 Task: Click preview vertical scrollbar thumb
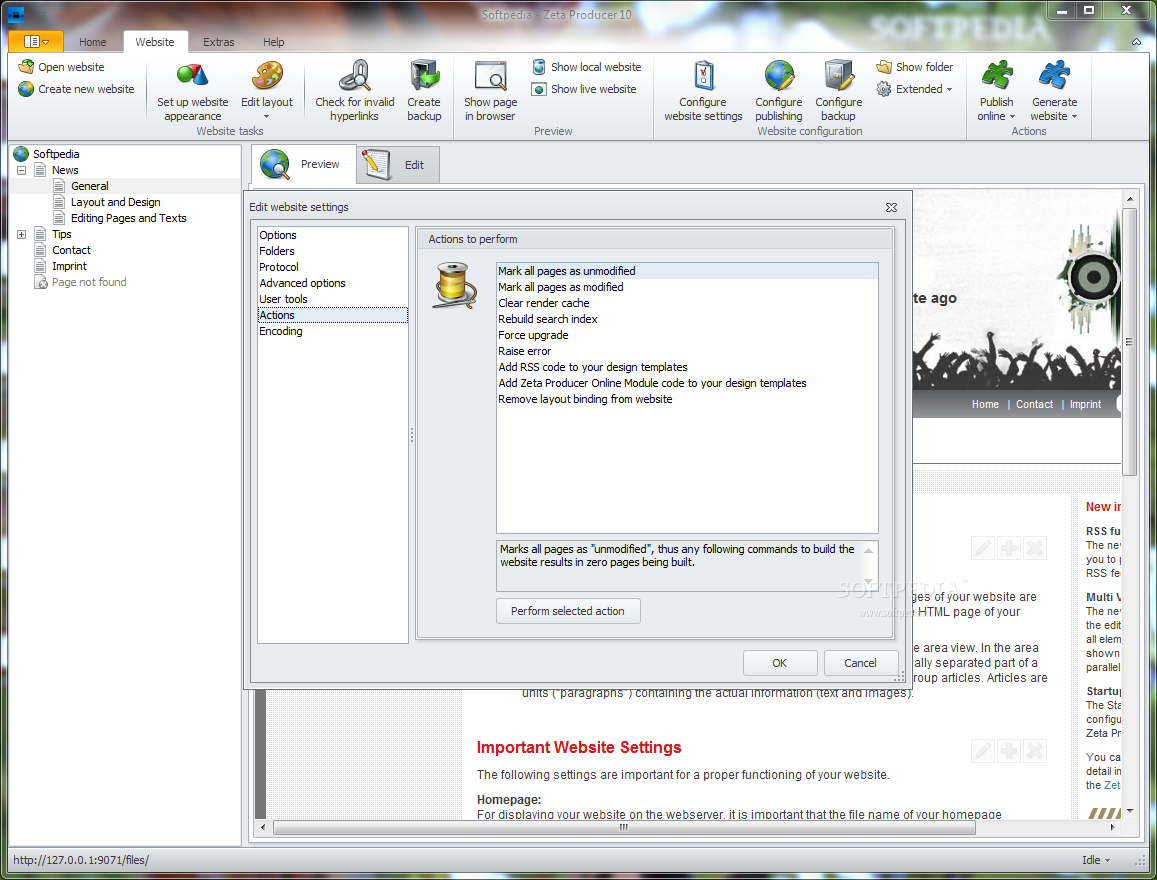(x=1129, y=342)
